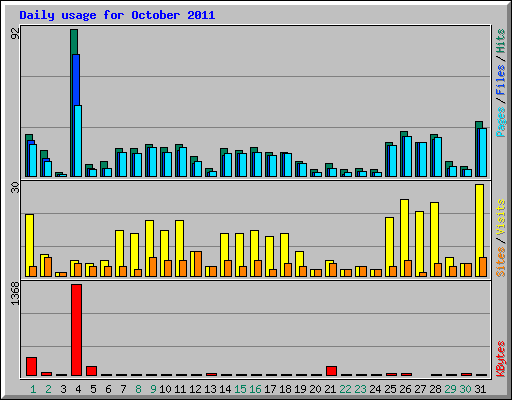Select day label '1' on the x-axis

33,389
